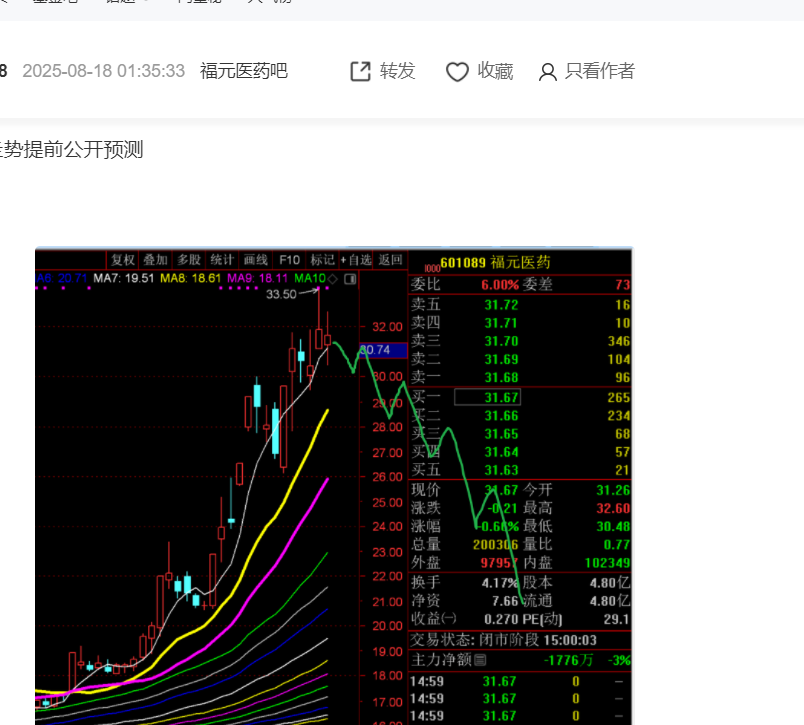This screenshot has width=804, height=725.
Task: Click 标记 in chart toolbar
Action: 322,260
